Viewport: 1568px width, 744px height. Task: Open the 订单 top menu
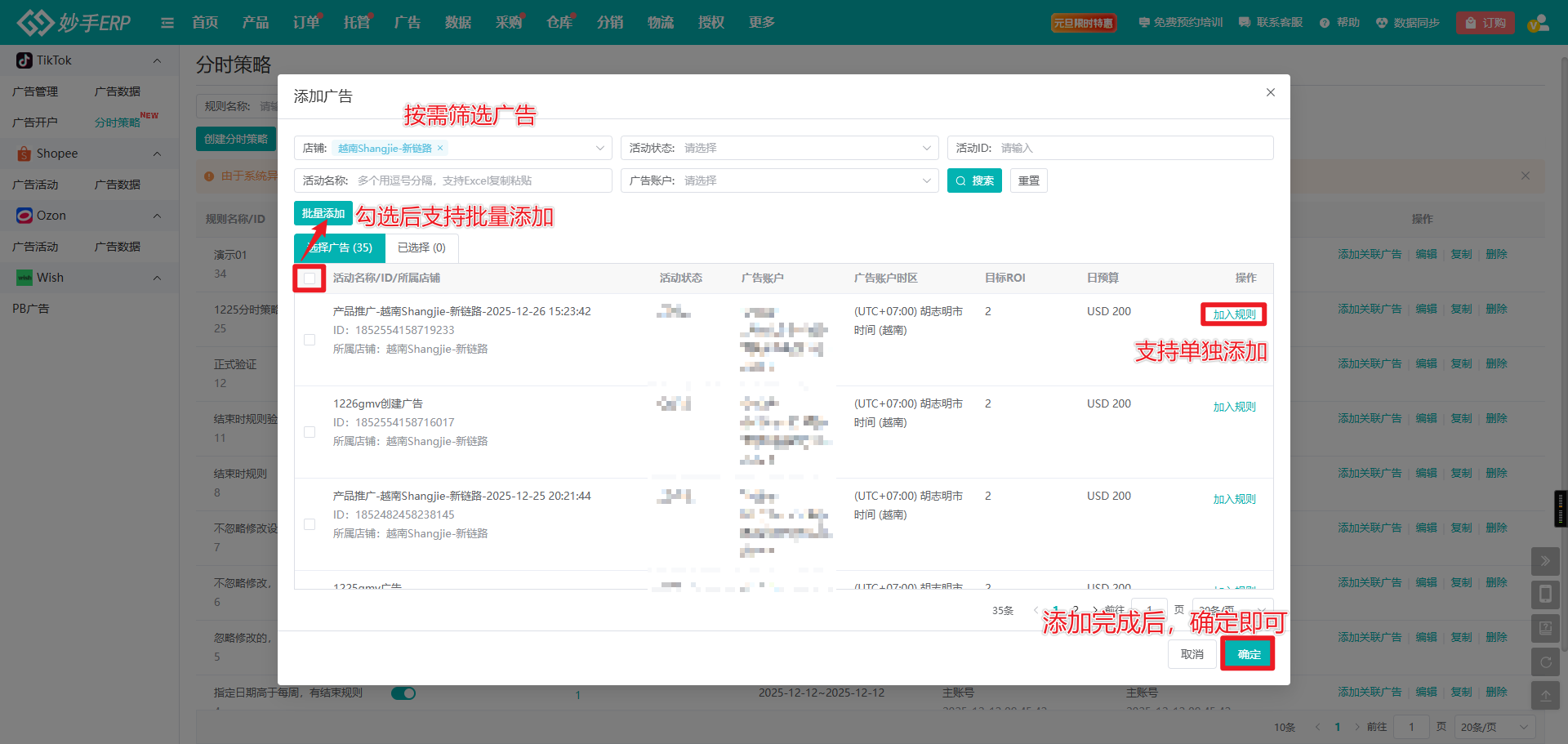pos(306,23)
